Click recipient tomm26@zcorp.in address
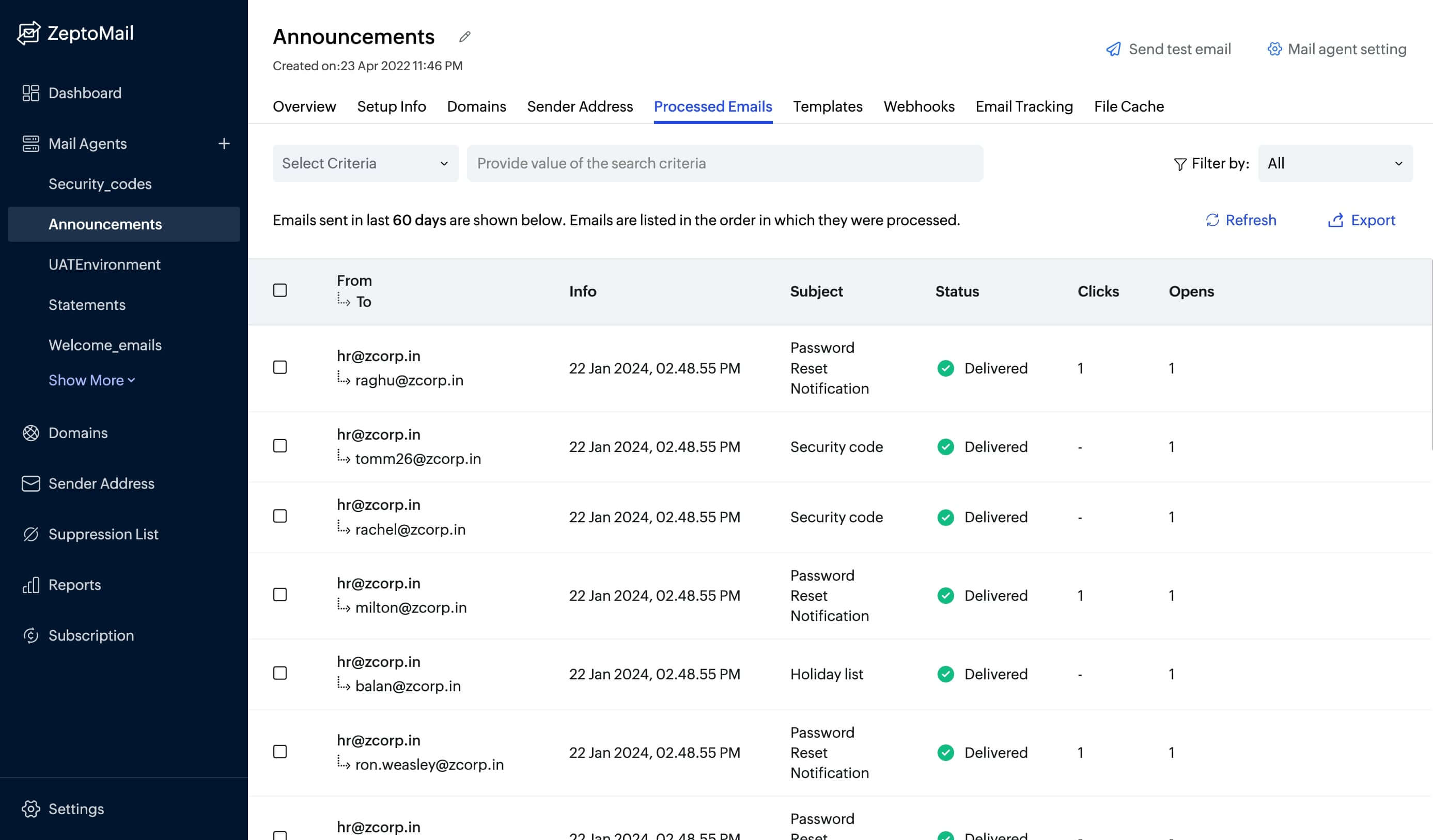 click(418, 459)
